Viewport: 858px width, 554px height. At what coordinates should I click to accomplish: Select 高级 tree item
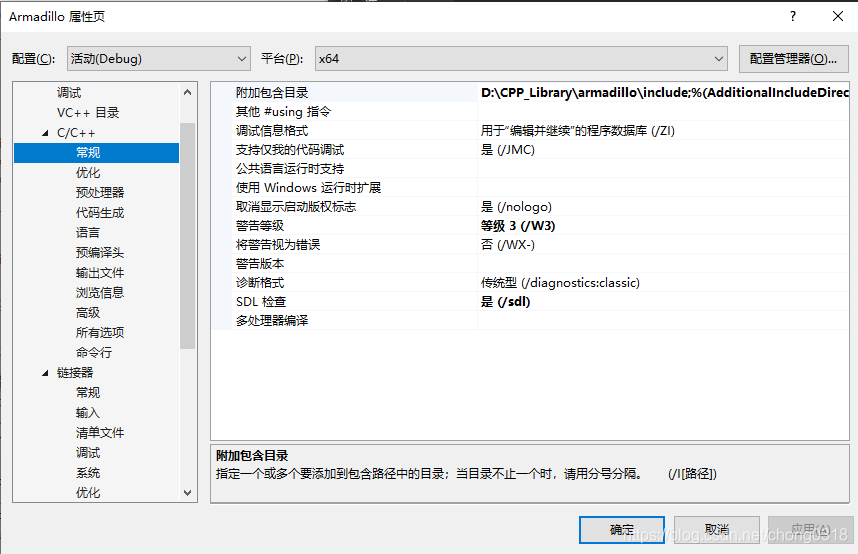(x=88, y=313)
